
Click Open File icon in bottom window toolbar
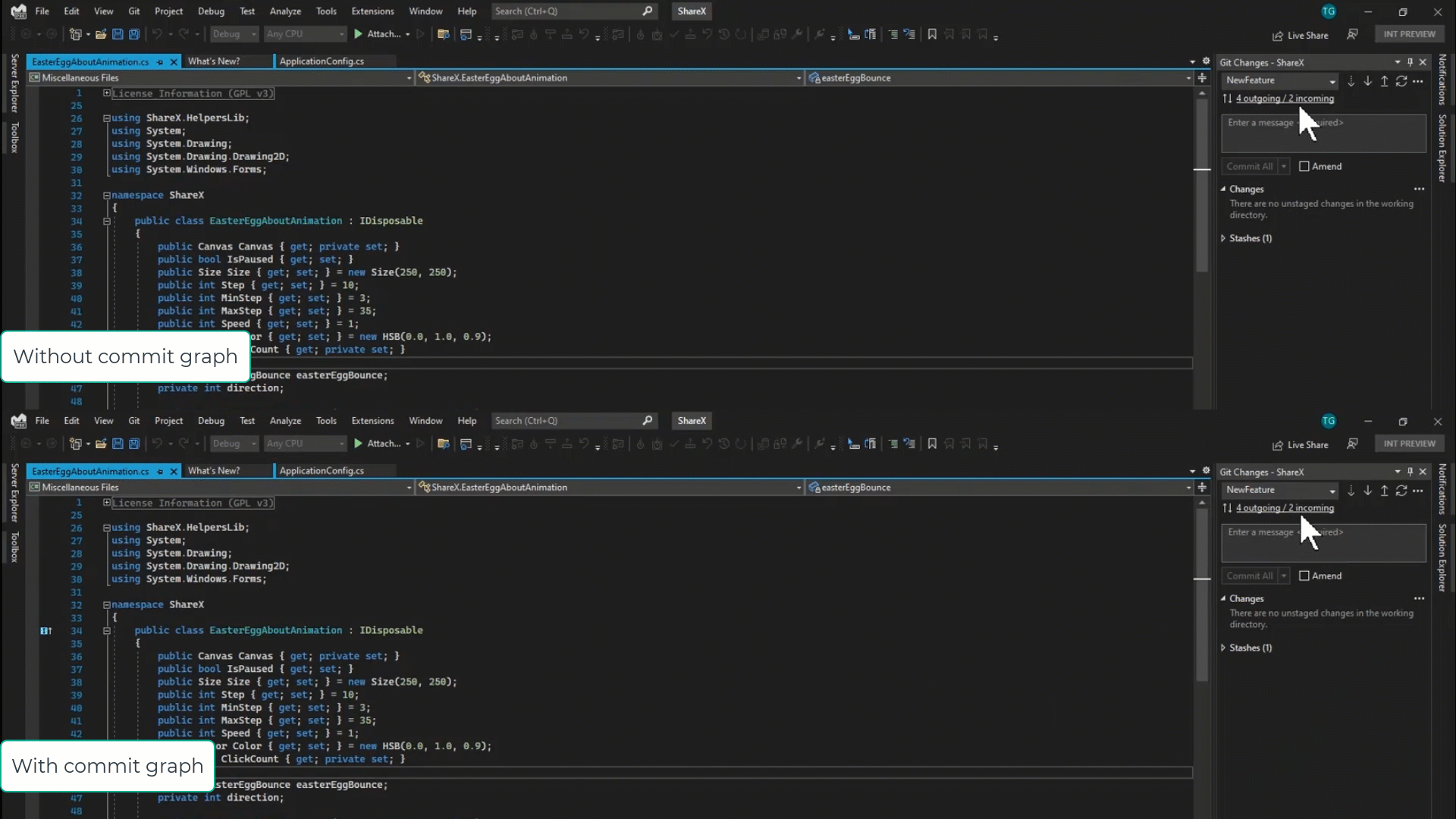click(100, 444)
